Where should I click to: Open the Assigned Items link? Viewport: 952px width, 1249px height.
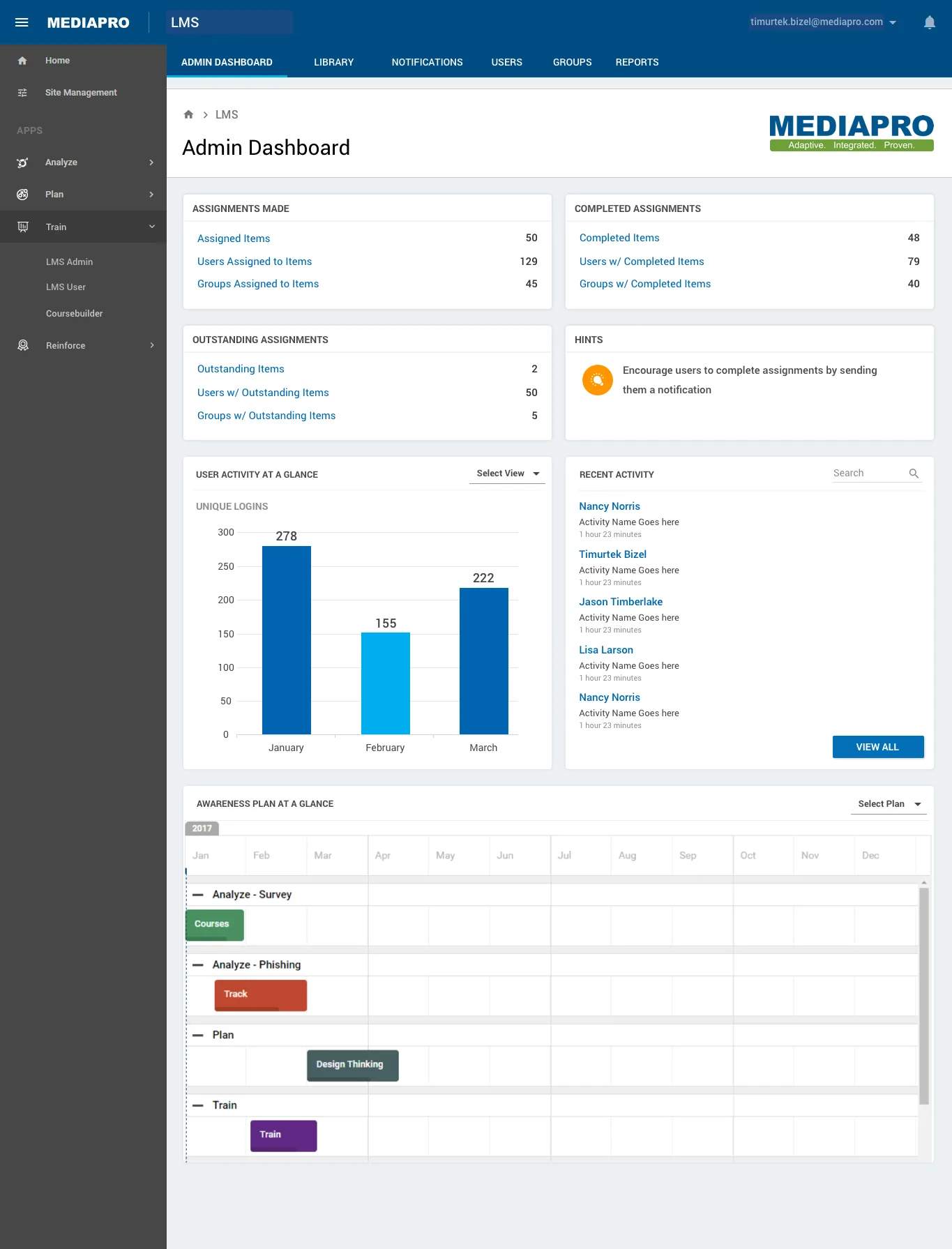click(x=234, y=239)
